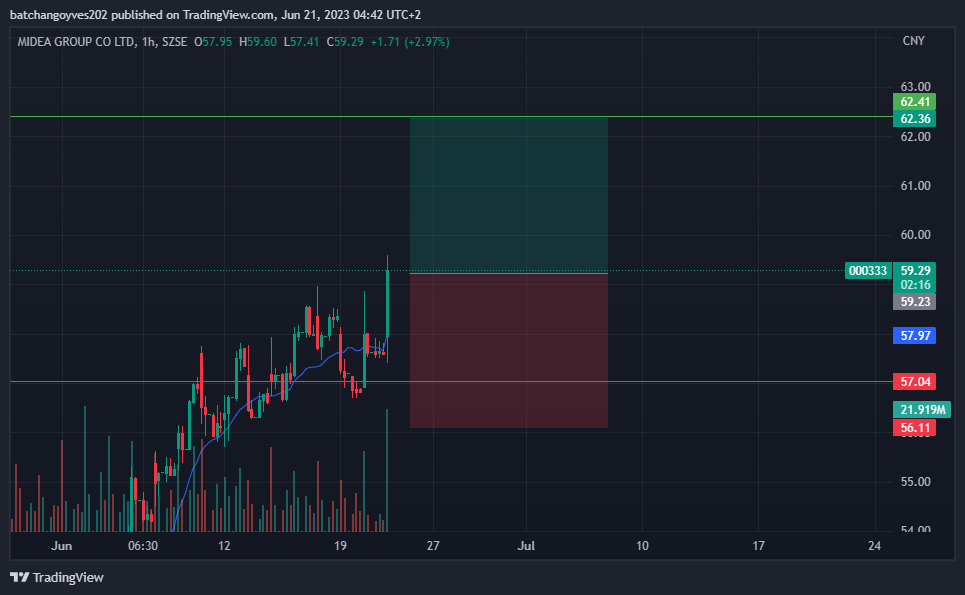Select the green profit zone of the long position
This screenshot has width=965, height=595.
(509, 195)
